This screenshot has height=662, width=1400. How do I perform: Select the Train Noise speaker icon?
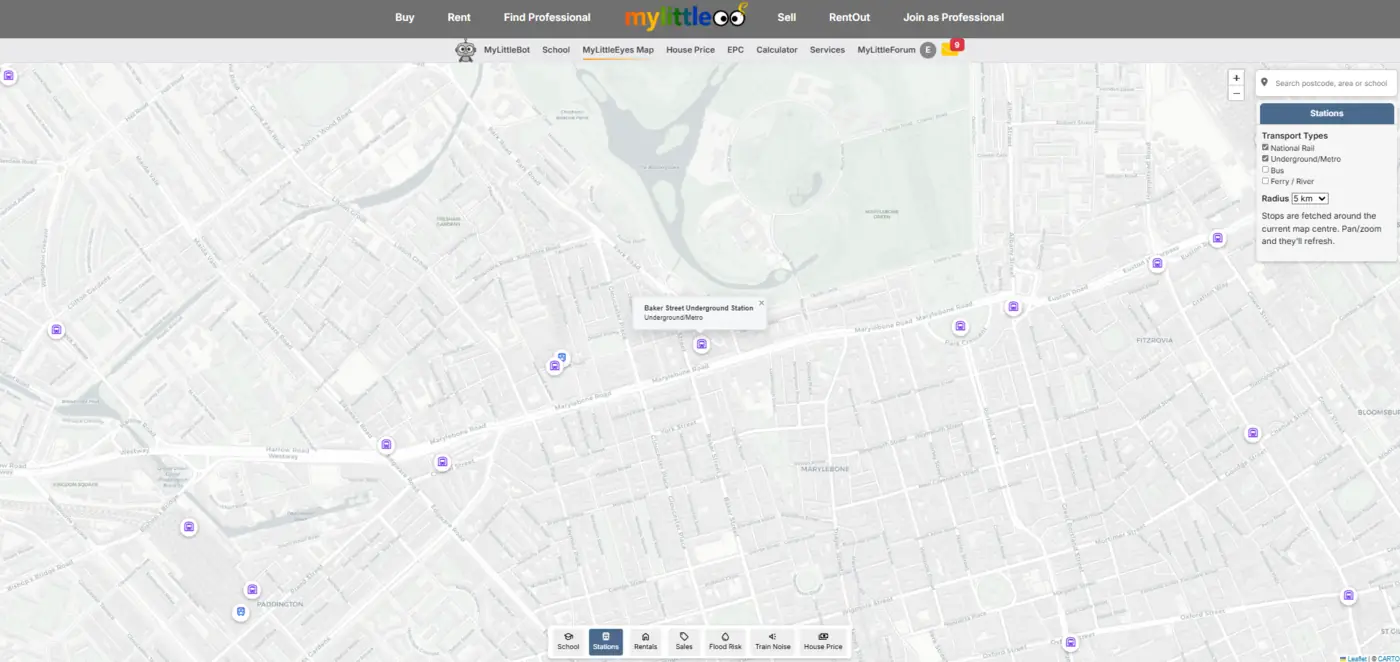point(772,641)
